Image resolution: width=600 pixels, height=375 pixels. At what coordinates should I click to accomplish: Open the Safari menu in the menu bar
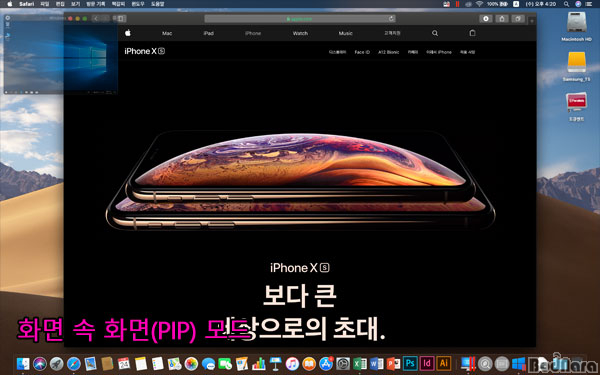coord(27,4)
